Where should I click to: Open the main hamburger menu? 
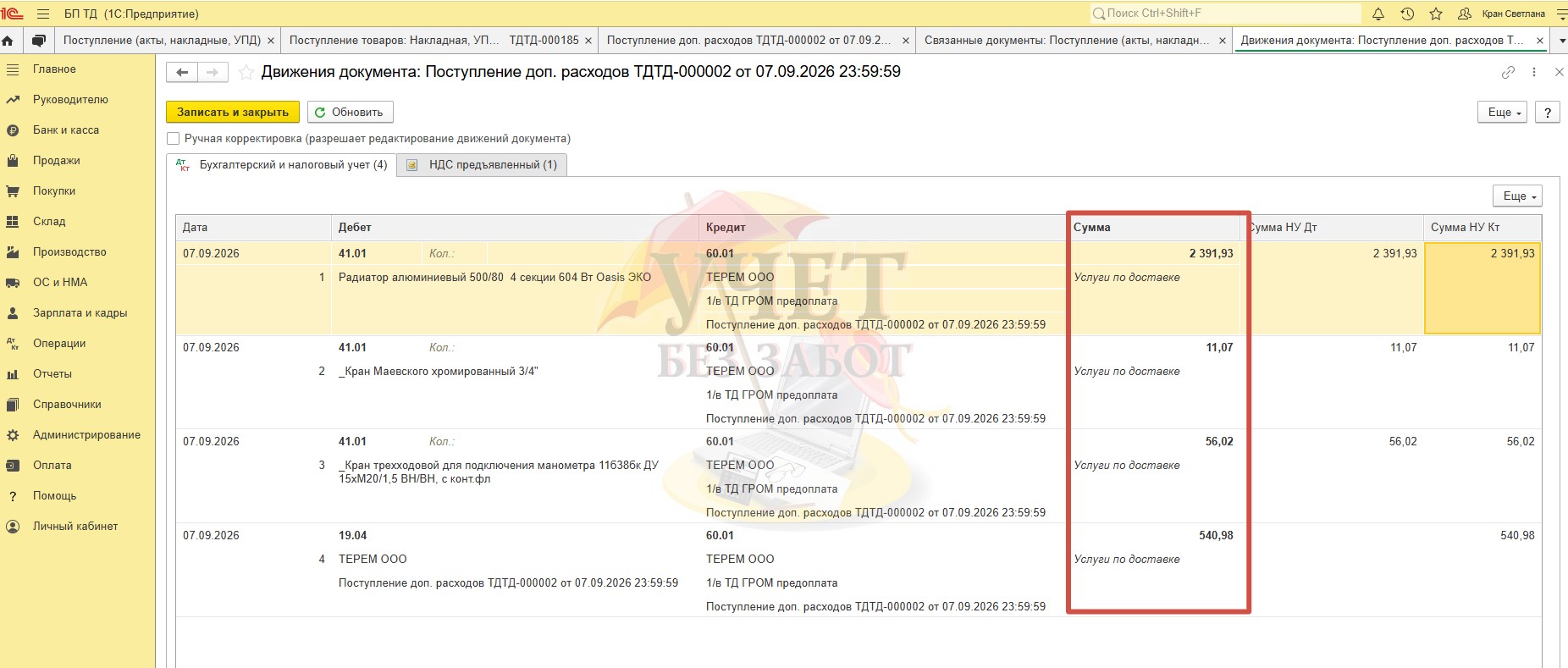43,14
